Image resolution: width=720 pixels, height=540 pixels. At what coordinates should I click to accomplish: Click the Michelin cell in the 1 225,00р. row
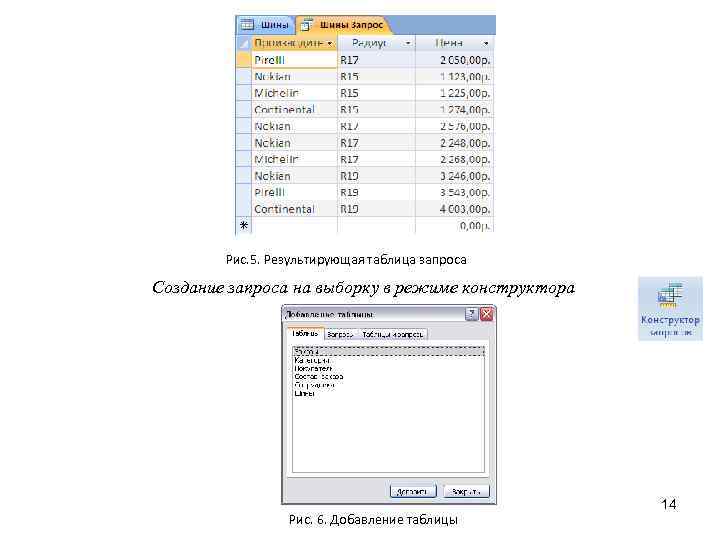[294, 93]
